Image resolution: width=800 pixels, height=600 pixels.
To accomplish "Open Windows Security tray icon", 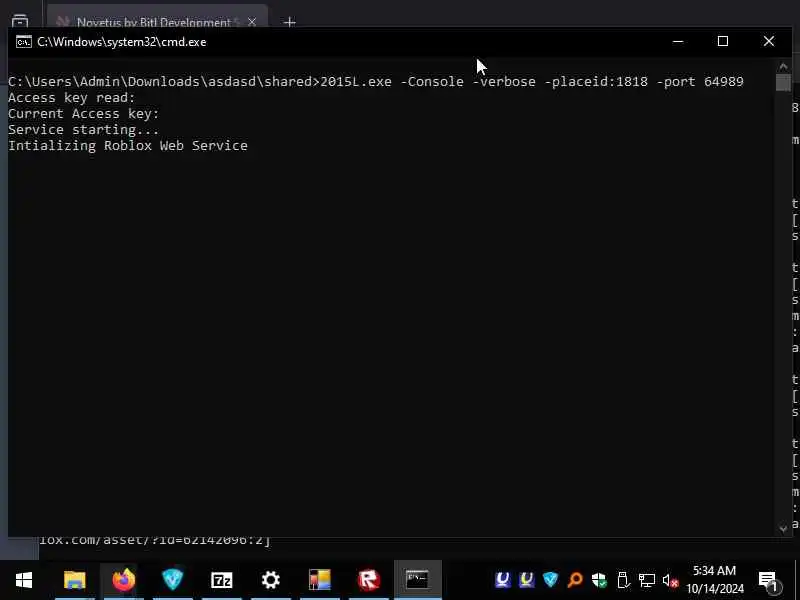I will coord(599,580).
